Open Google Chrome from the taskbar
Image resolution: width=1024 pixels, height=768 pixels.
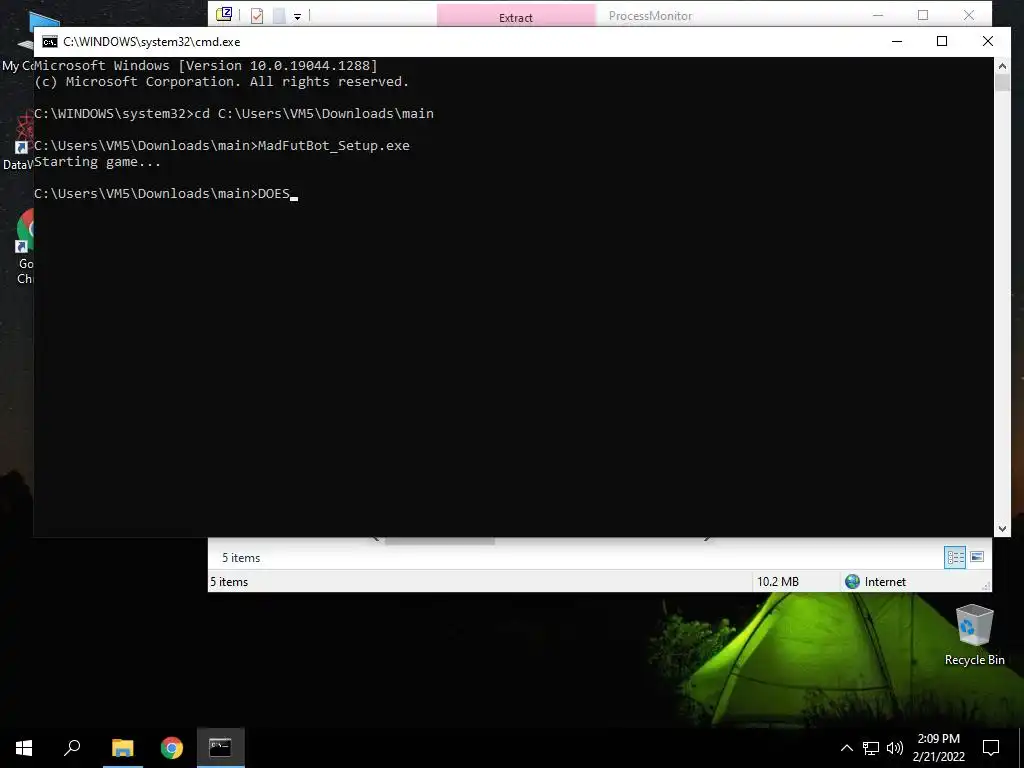(172, 748)
